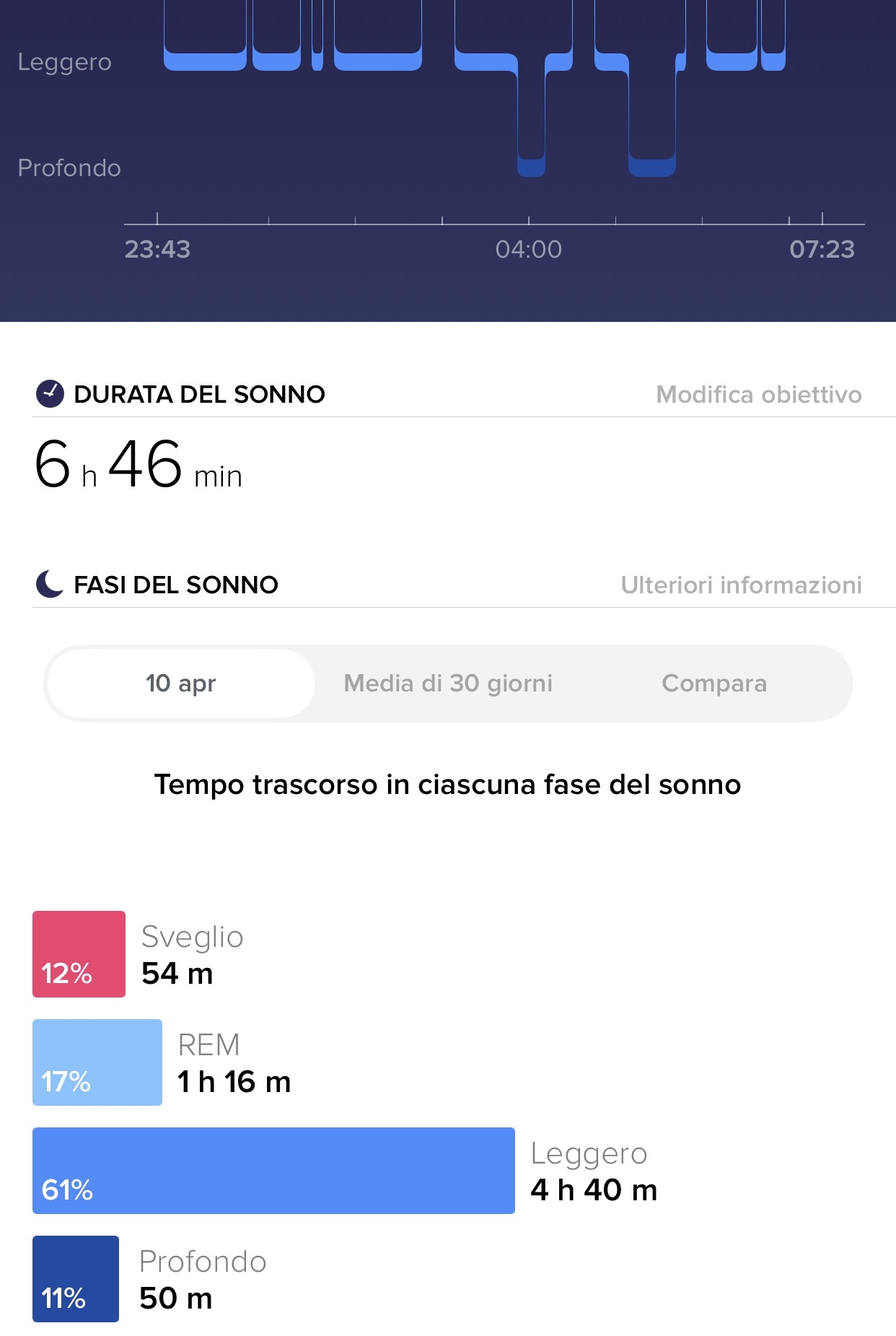Viewport: 896px width, 1336px height.
Task: Tap the red Sveglio 12% swatch
Action: (79, 954)
